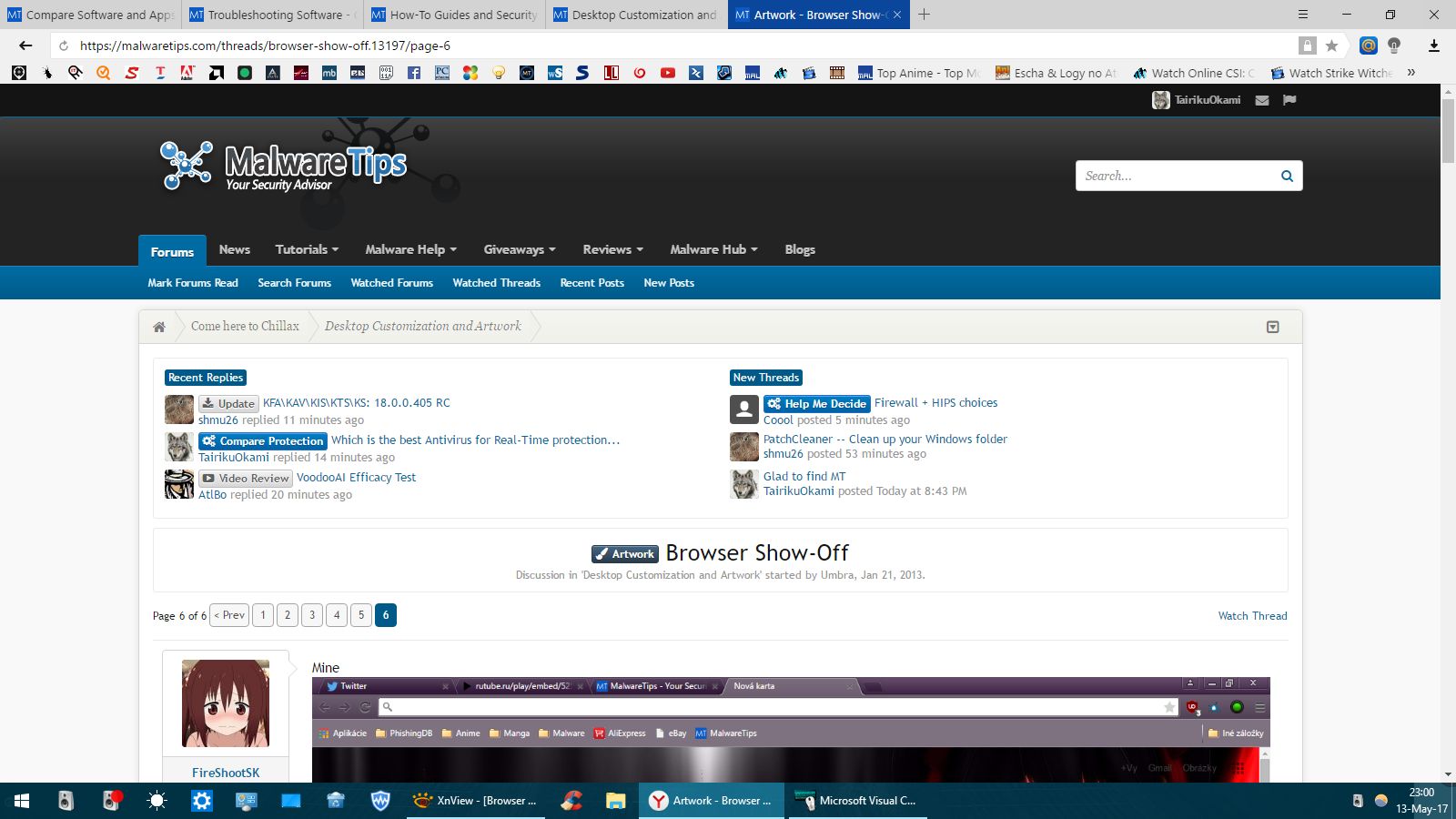The width and height of the screenshot is (1456, 819).
Task: Click the shield icon in the taskbar
Action: (380, 801)
